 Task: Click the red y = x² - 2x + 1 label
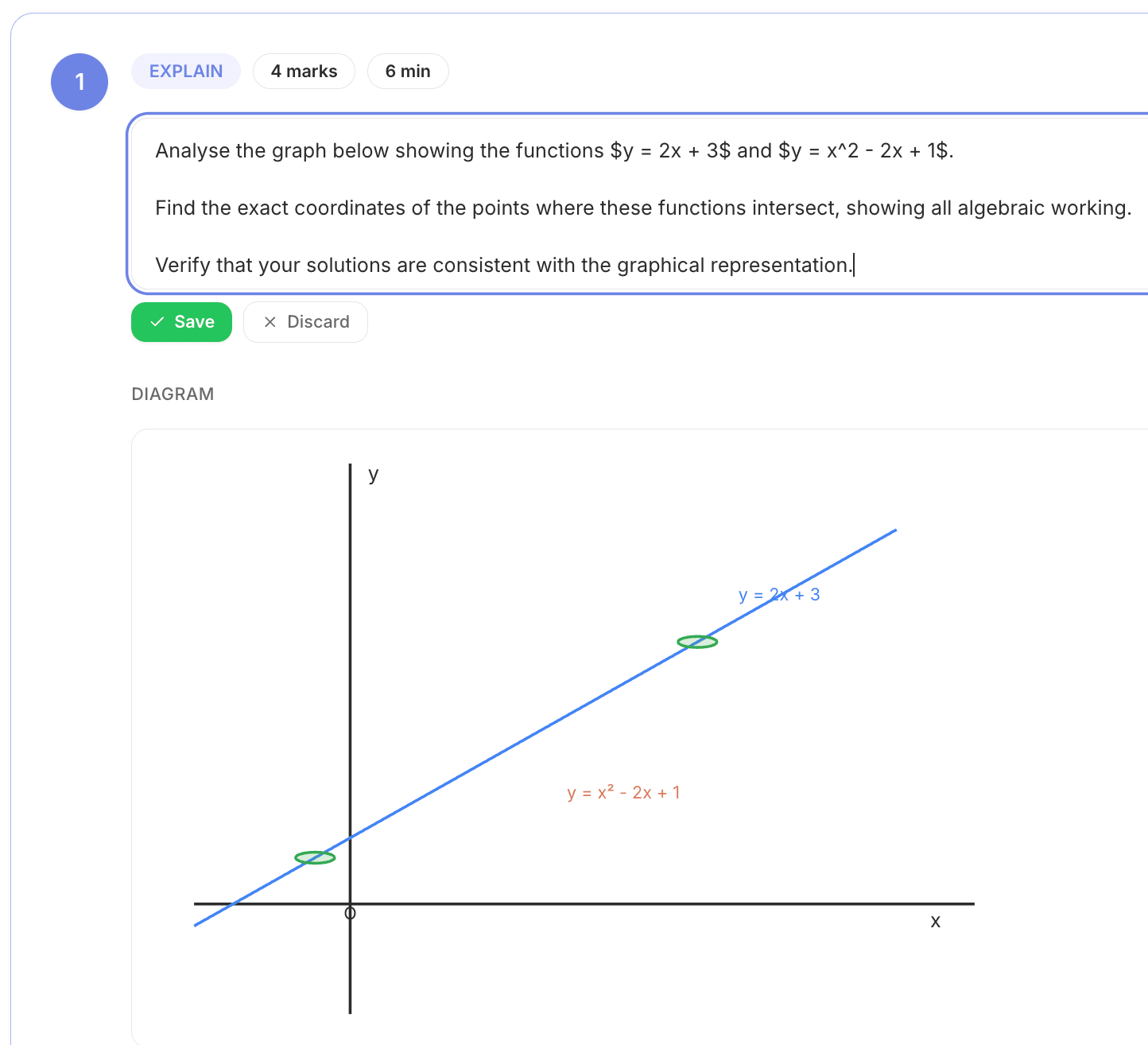tap(623, 793)
